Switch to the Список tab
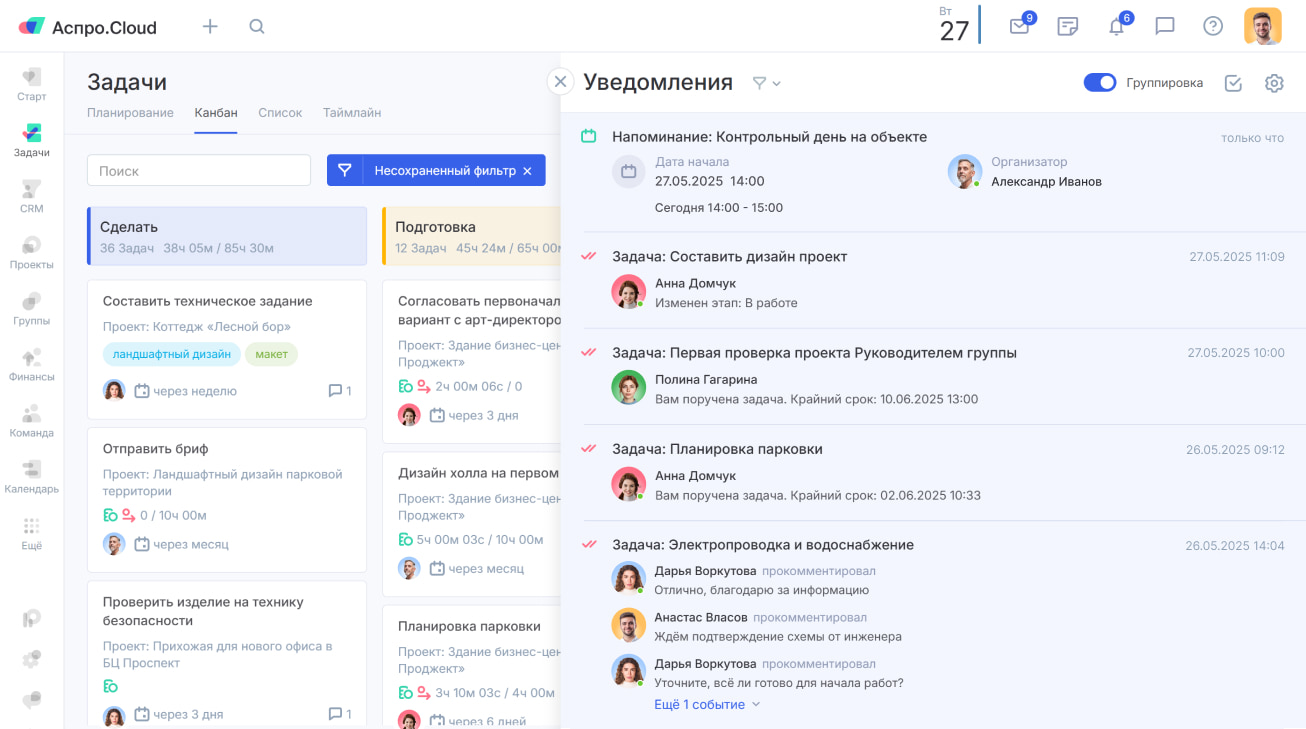 280,113
